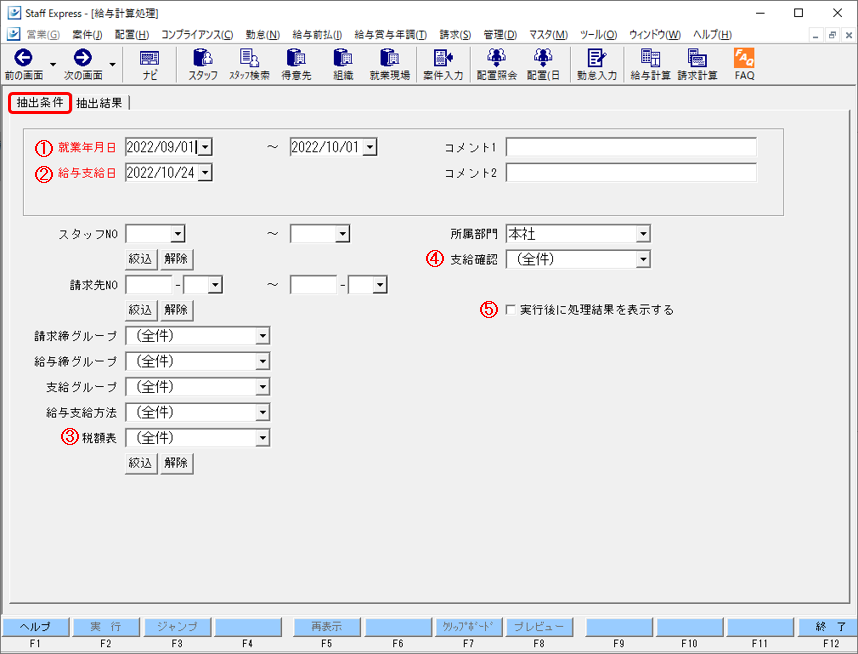Click the クリップボード F7 function button

(x=468, y=627)
